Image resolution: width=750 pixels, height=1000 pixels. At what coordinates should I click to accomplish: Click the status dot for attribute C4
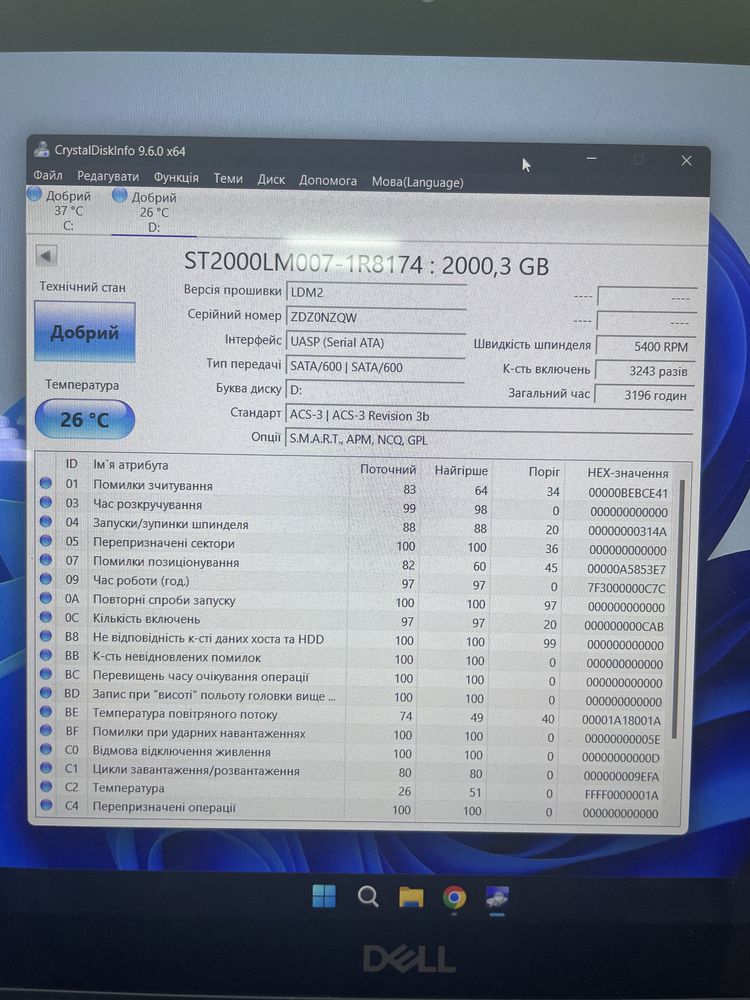tap(45, 805)
